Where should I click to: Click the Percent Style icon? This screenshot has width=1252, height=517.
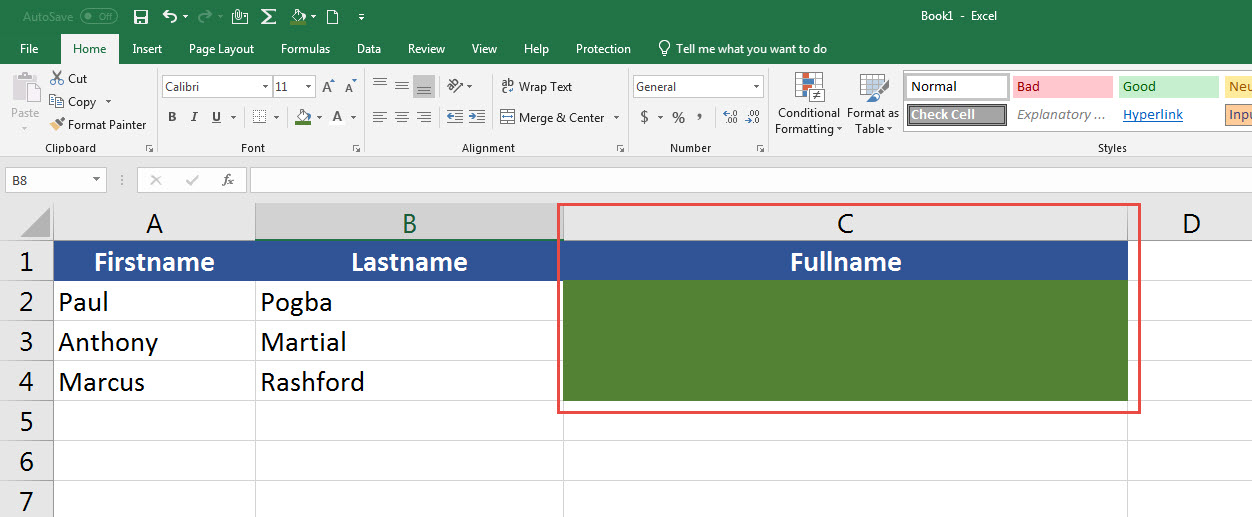(x=678, y=118)
